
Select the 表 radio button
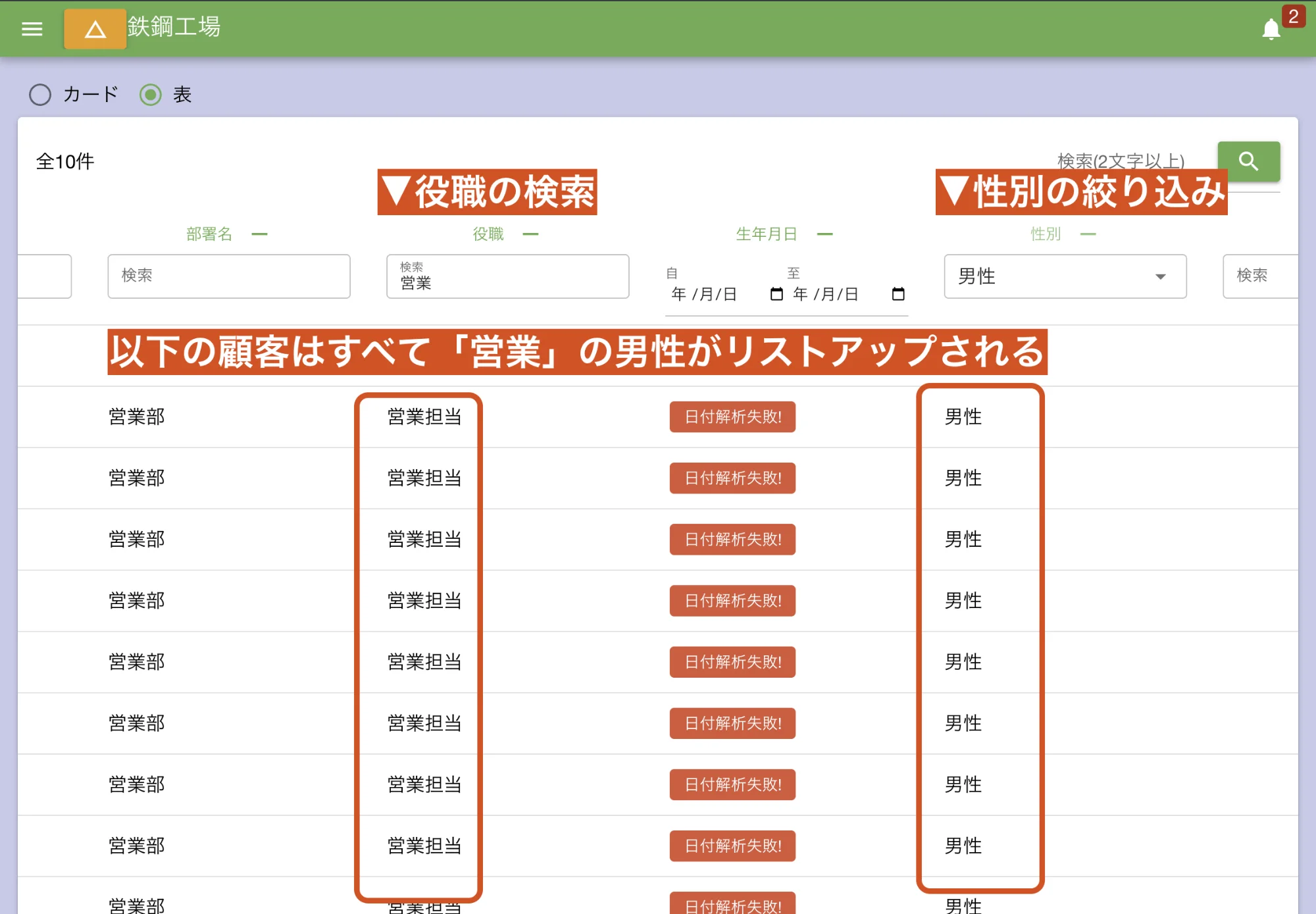pyautogui.click(x=152, y=95)
